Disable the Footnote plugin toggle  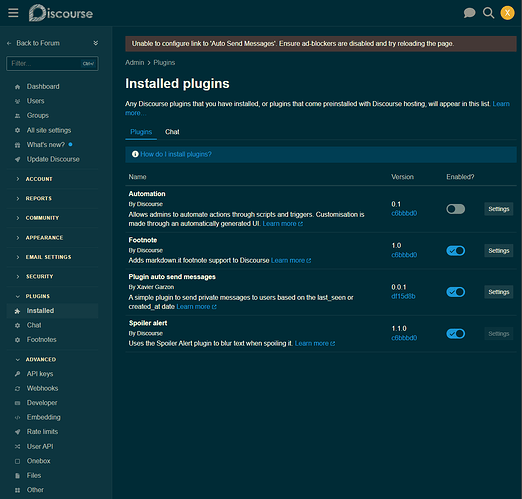click(455, 251)
